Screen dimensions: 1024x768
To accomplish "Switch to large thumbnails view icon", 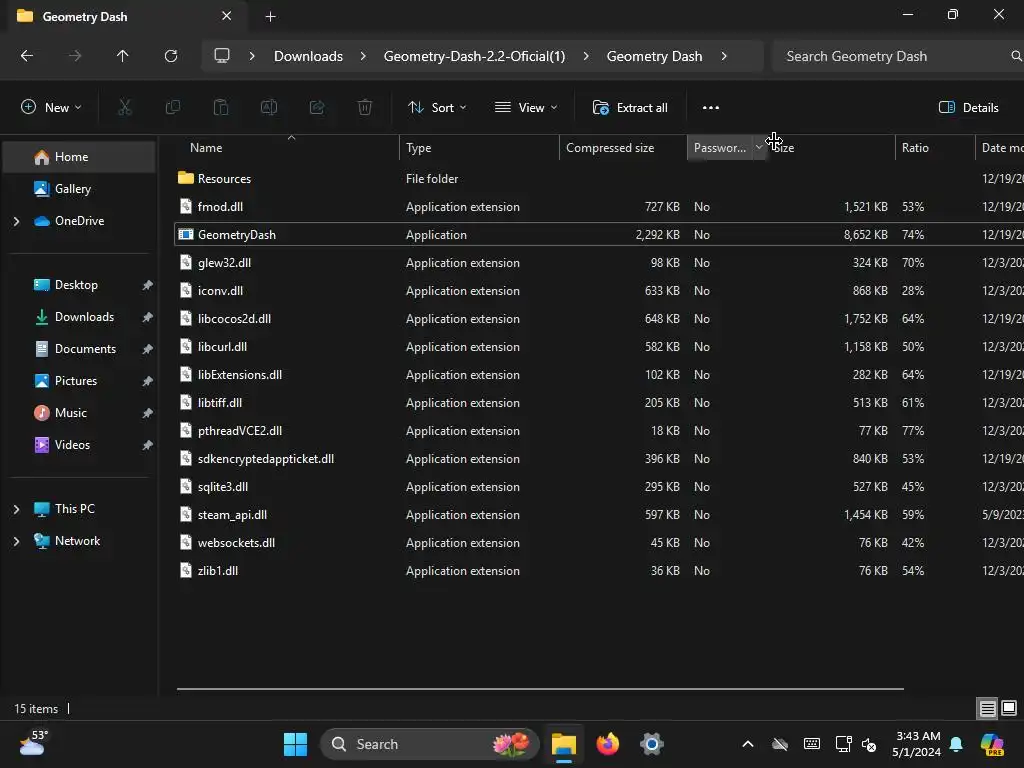I will (1009, 708).
